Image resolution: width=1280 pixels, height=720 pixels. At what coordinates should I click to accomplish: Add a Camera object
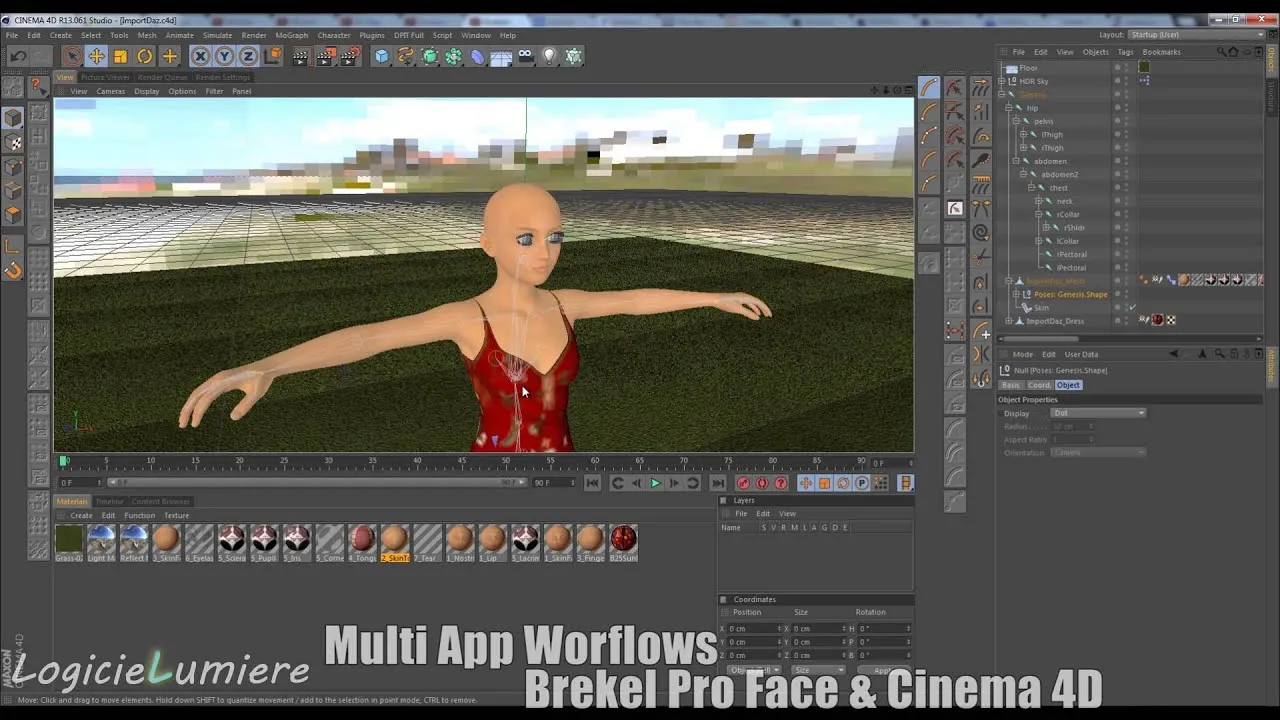pyautogui.click(x=525, y=57)
